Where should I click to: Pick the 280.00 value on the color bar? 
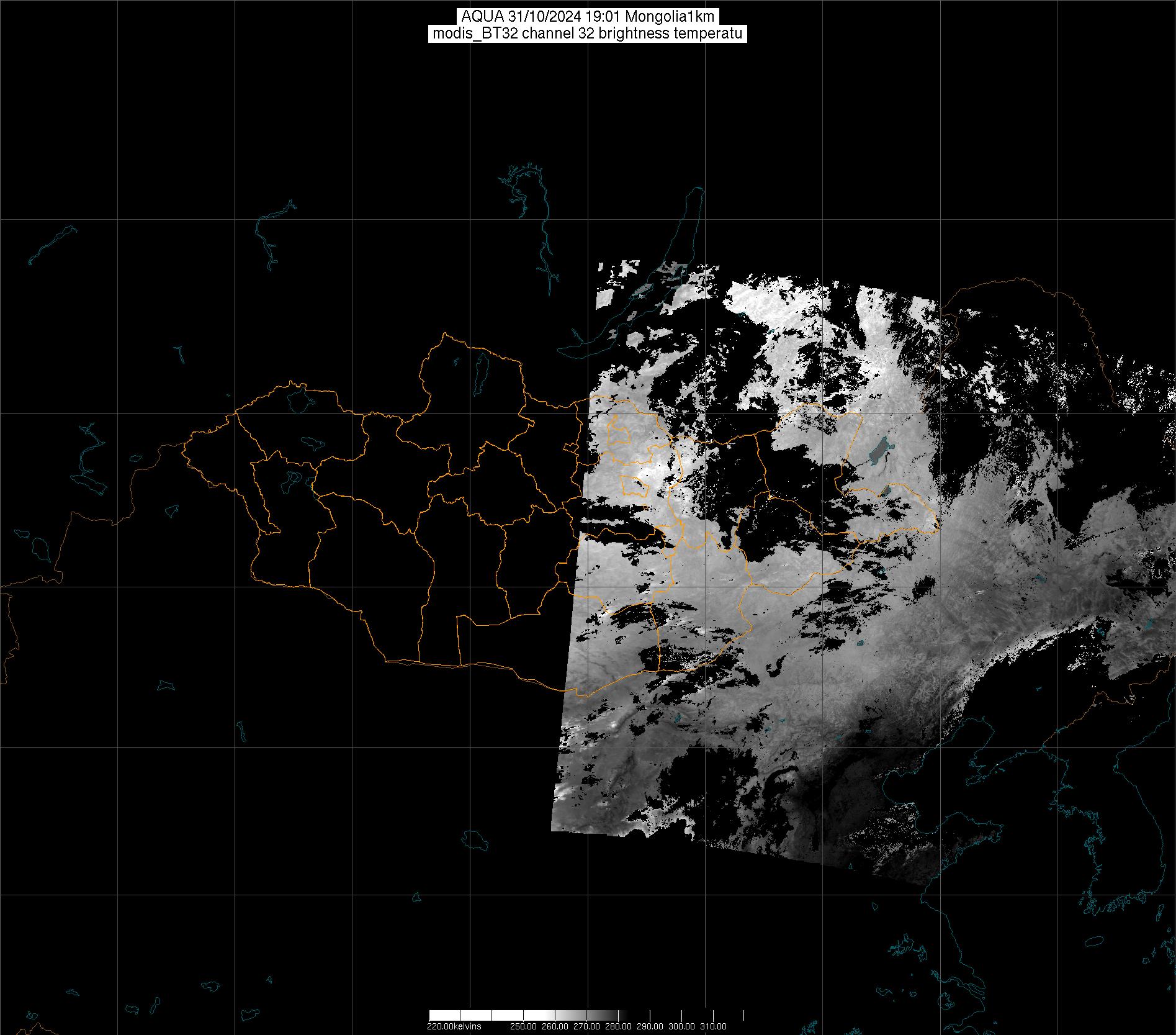click(619, 1027)
